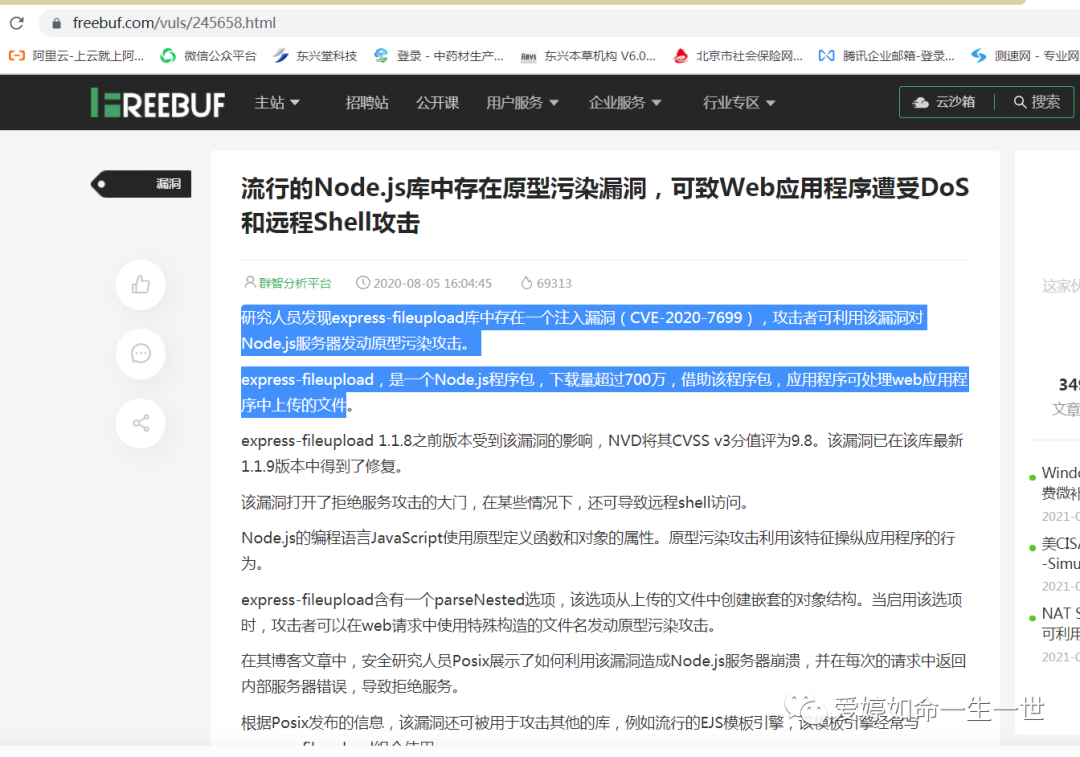This screenshot has width=1080, height=757.
Task: Click the 漏洞 category tag
Action: click(x=141, y=184)
